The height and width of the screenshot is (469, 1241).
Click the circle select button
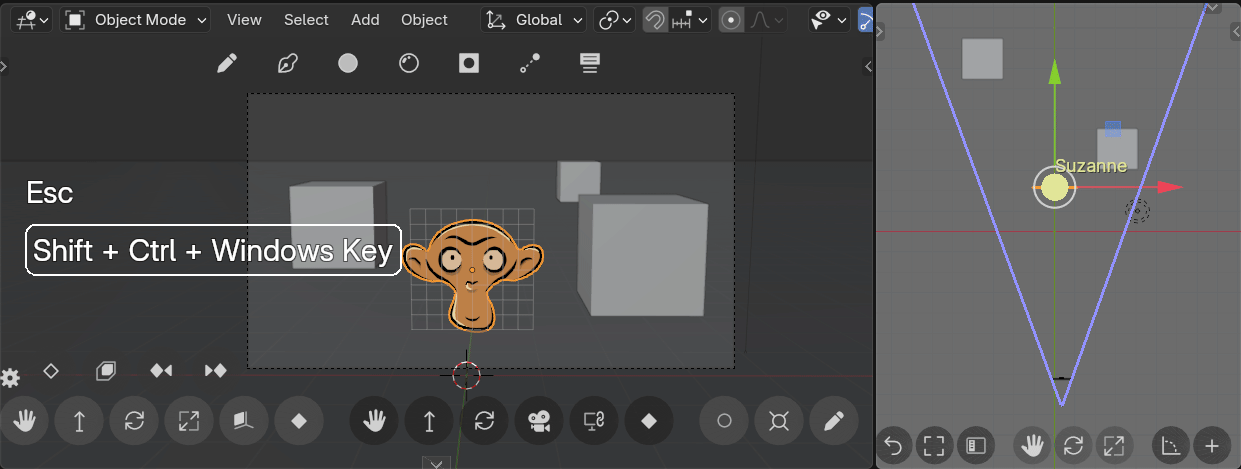coord(724,421)
